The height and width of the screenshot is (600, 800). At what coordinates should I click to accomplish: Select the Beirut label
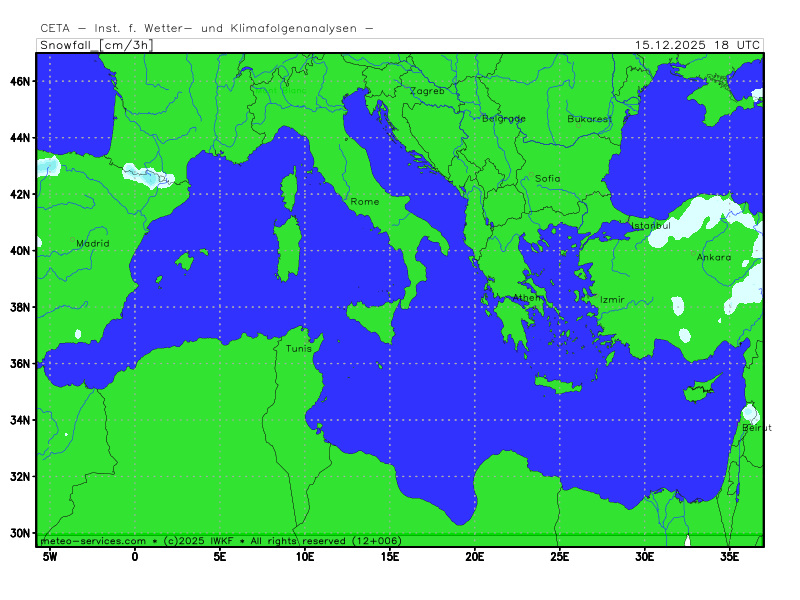tap(757, 428)
